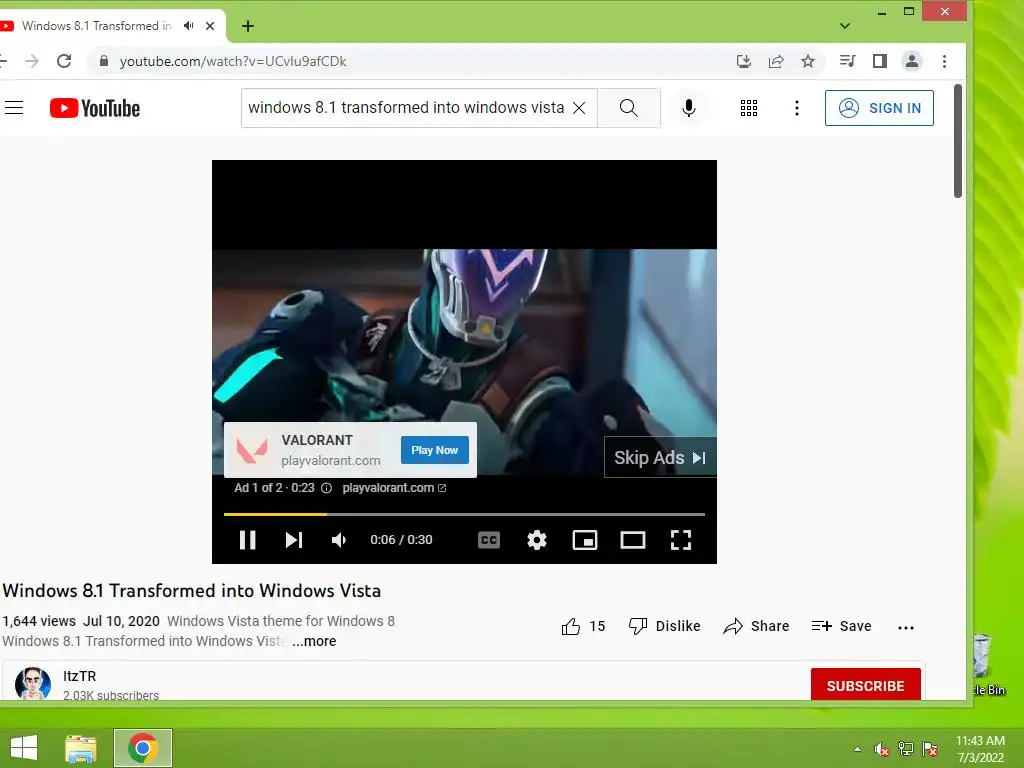1024x768 pixels.
Task: Mute the player volume
Action: 339,539
